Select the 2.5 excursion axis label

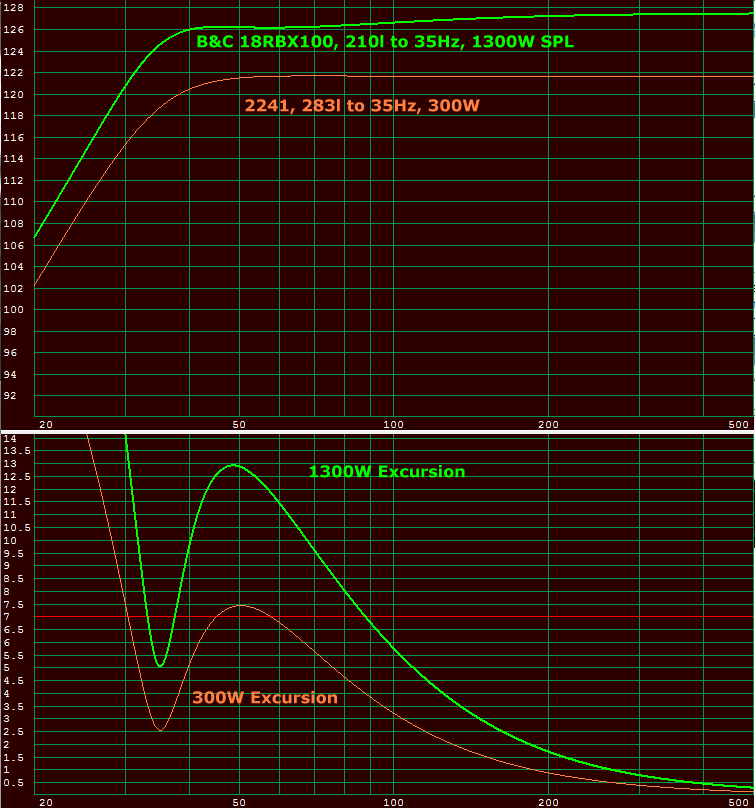13,732
